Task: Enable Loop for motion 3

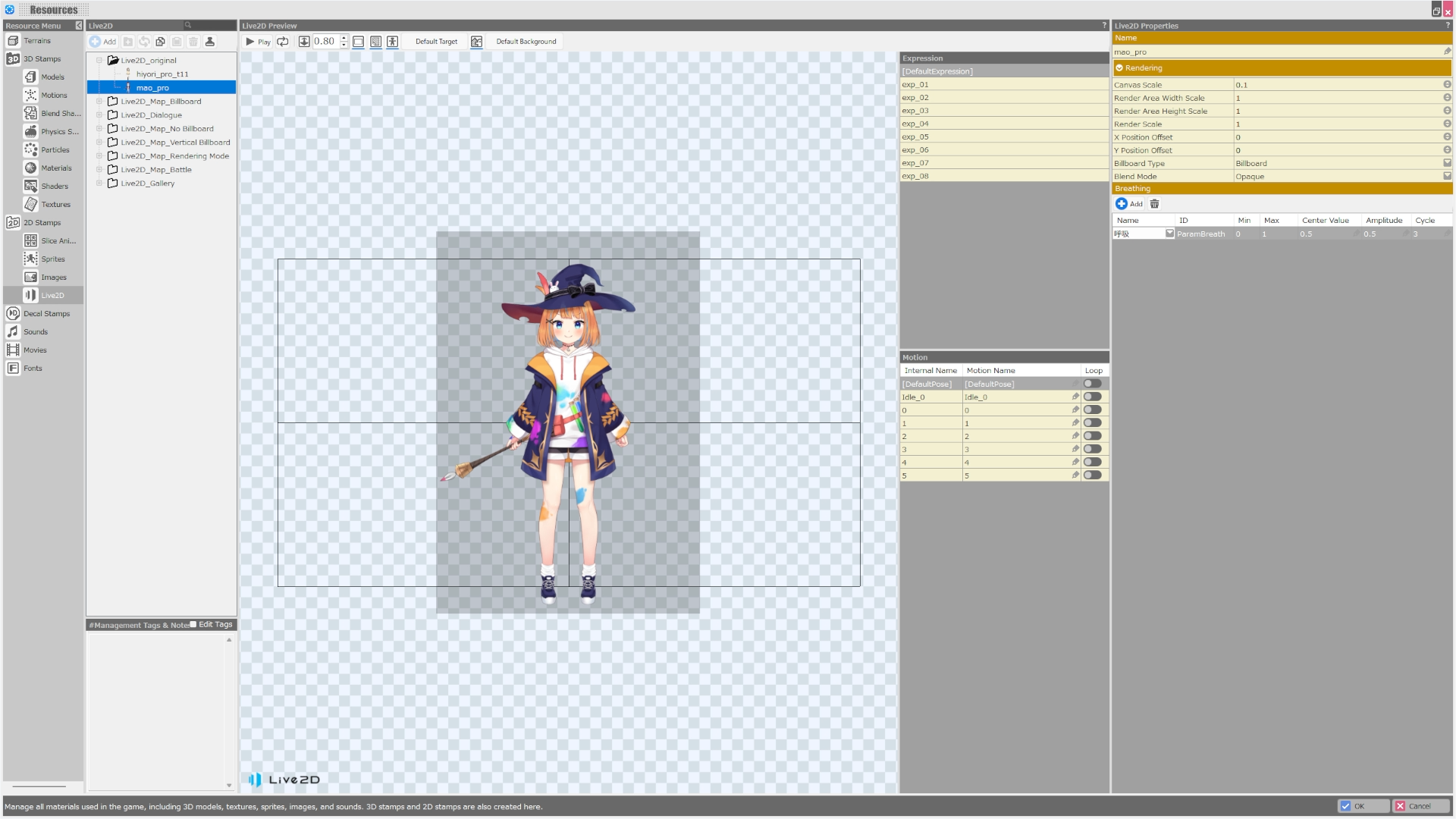Action: 1093,449
